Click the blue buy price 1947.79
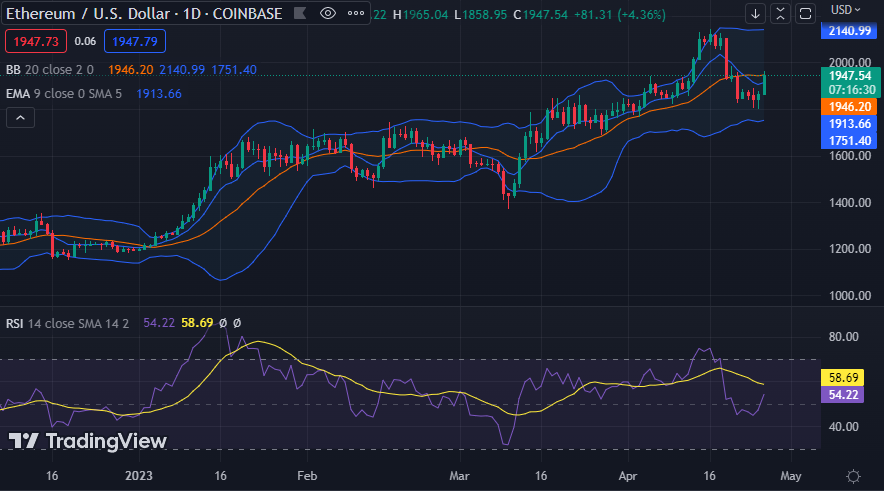884x491 pixels. [x=135, y=41]
